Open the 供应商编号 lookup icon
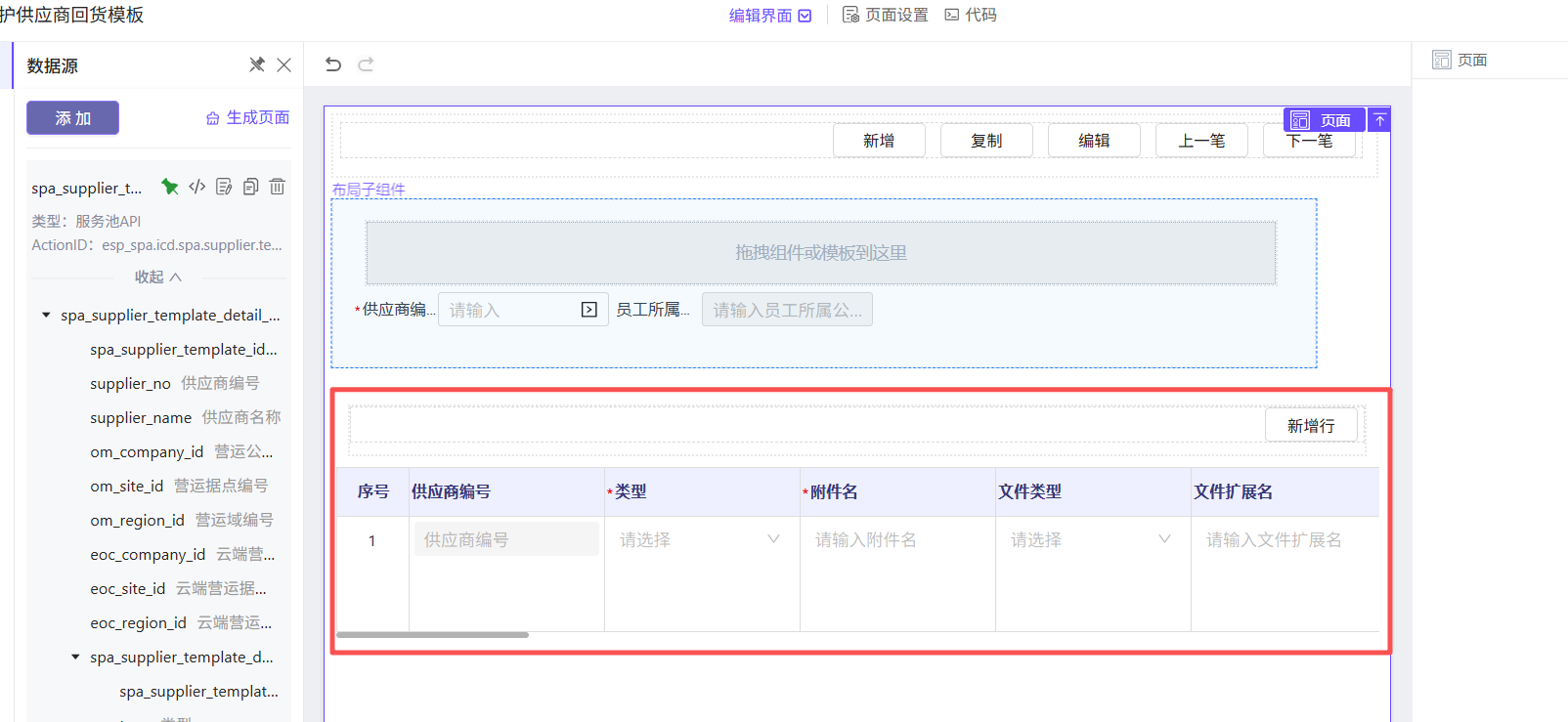1568x722 pixels. coord(589,310)
